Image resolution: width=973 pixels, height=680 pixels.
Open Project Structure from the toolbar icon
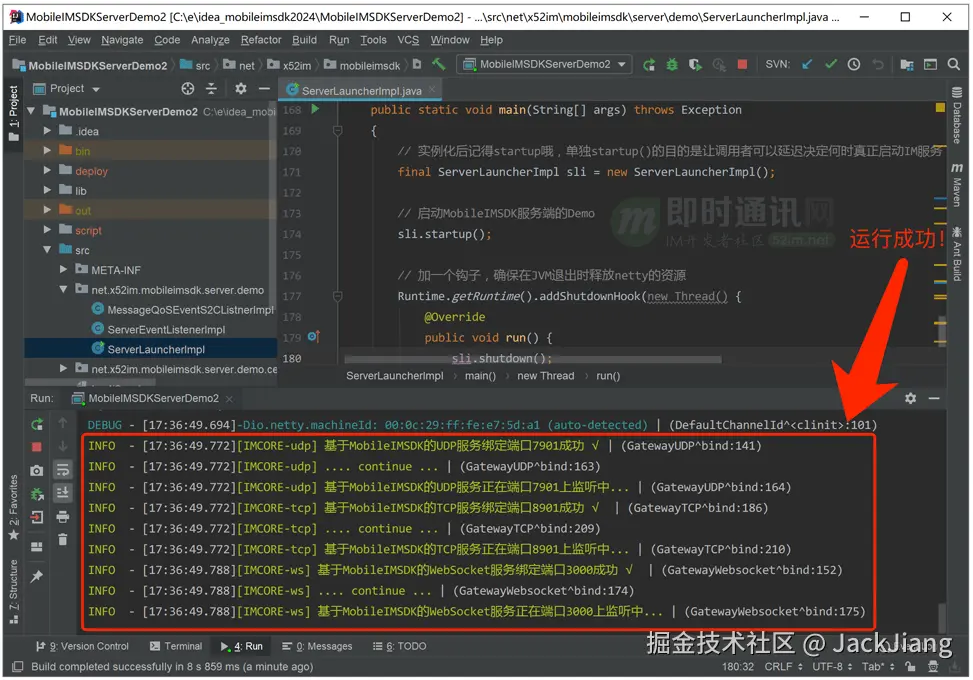(x=907, y=65)
